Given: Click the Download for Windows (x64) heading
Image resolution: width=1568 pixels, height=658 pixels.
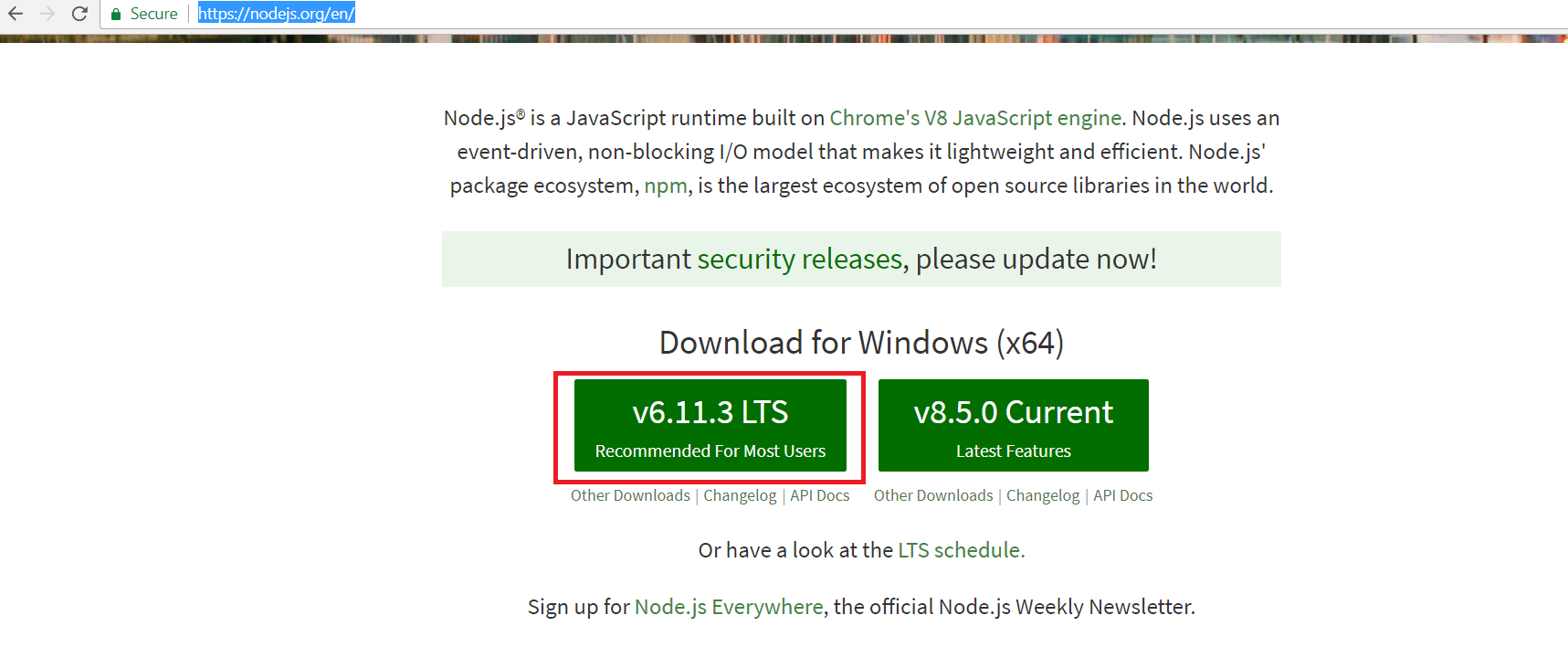Looking at the screenshot, I should coord(861,343).
